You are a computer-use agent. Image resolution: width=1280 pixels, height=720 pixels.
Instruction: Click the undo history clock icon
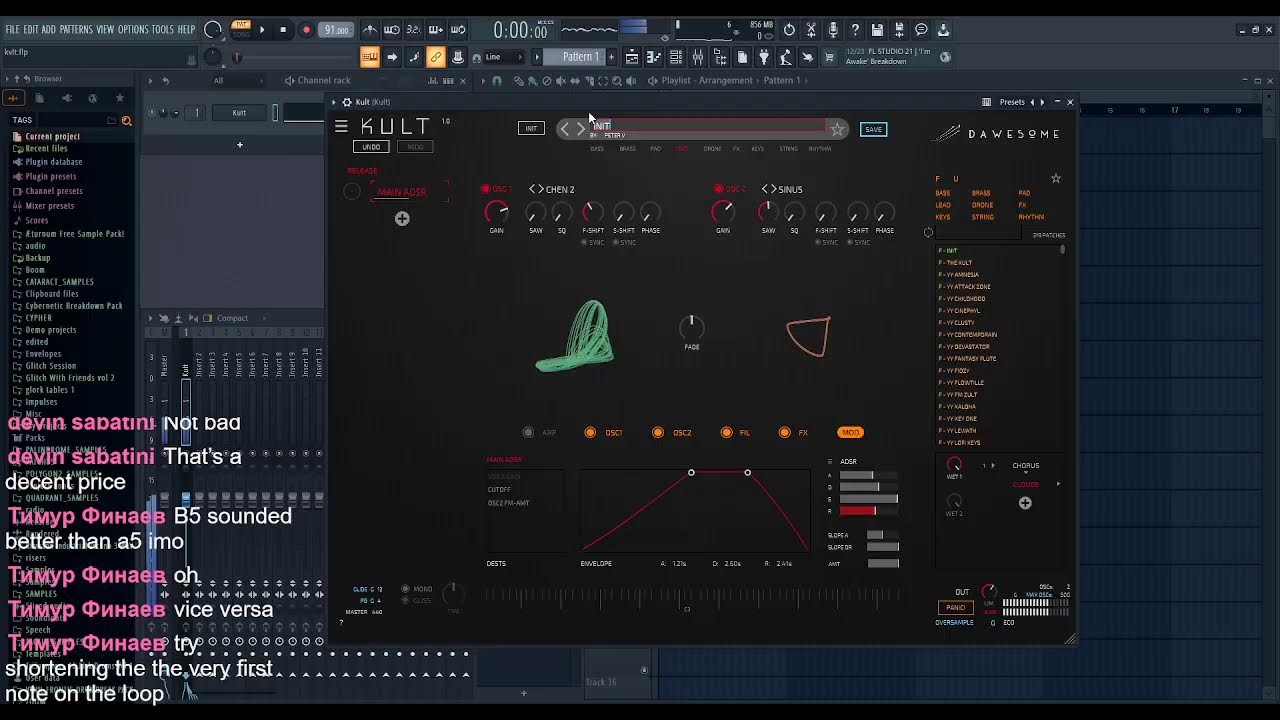tap(789, 30)
